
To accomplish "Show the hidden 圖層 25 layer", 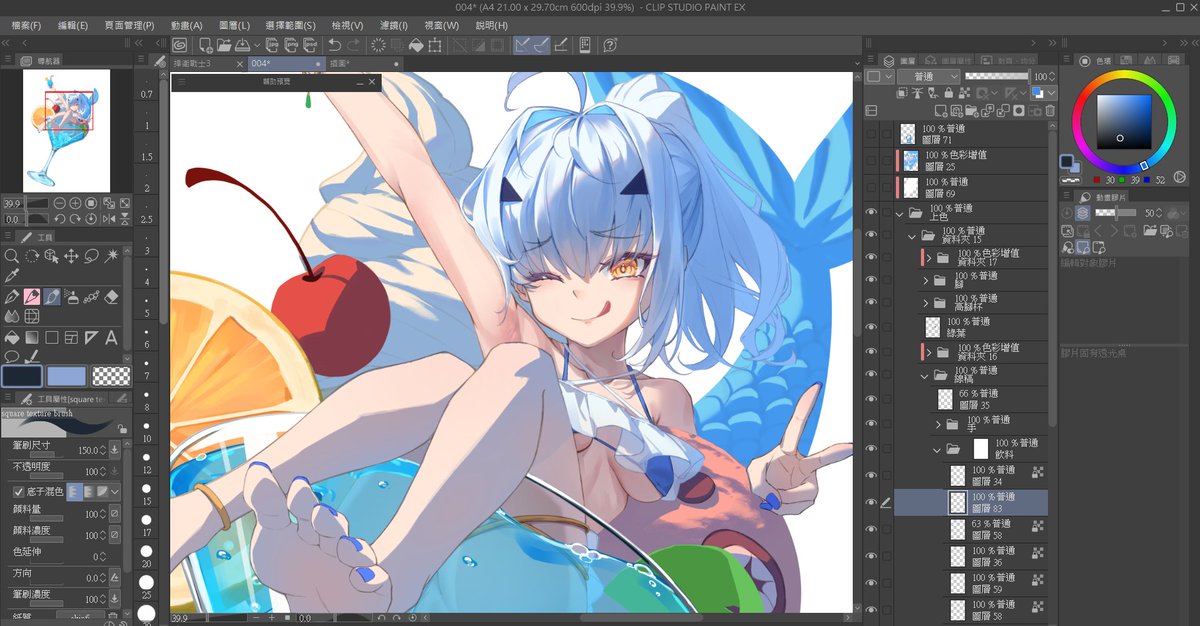I will [x=871, y=160].
